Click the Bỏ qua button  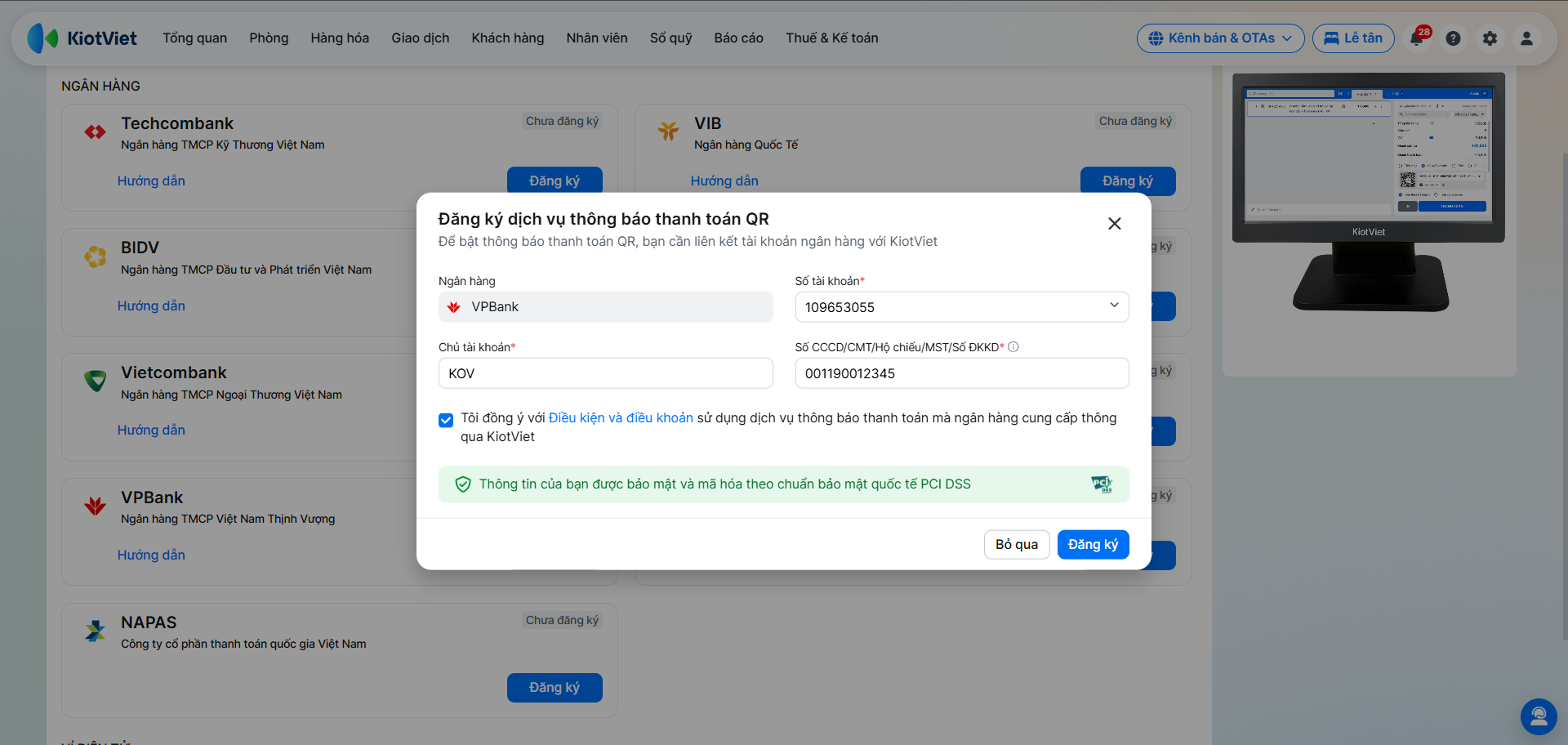point(1017,545)
